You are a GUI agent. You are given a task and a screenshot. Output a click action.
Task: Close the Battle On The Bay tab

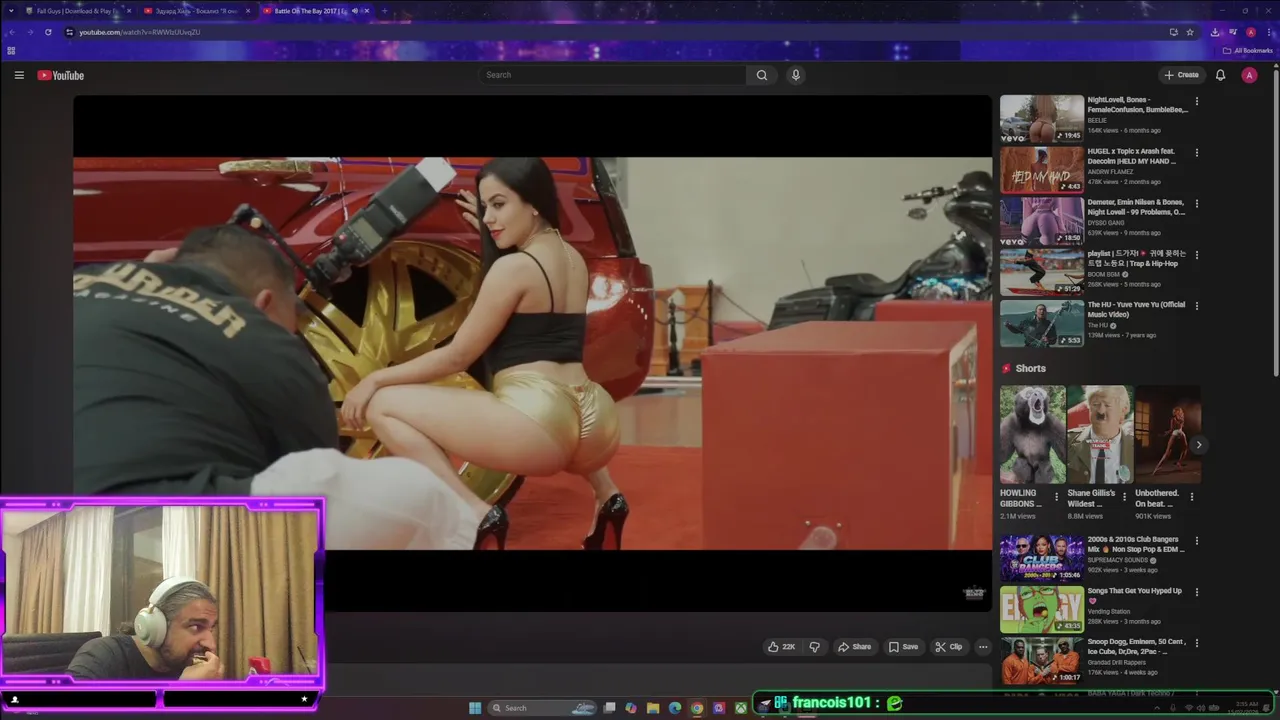click(x=367, y=11)
